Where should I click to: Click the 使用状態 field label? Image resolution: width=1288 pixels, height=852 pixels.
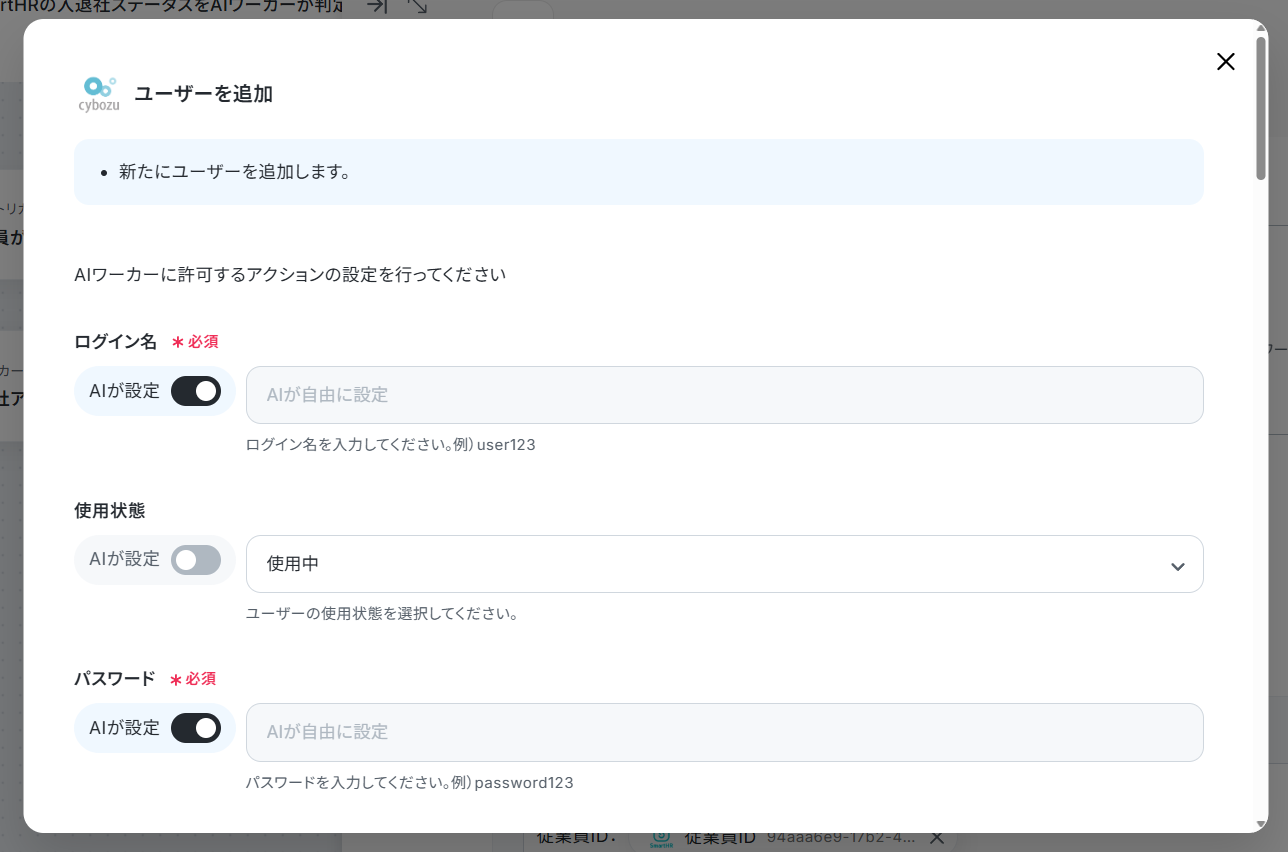(110, 510)
